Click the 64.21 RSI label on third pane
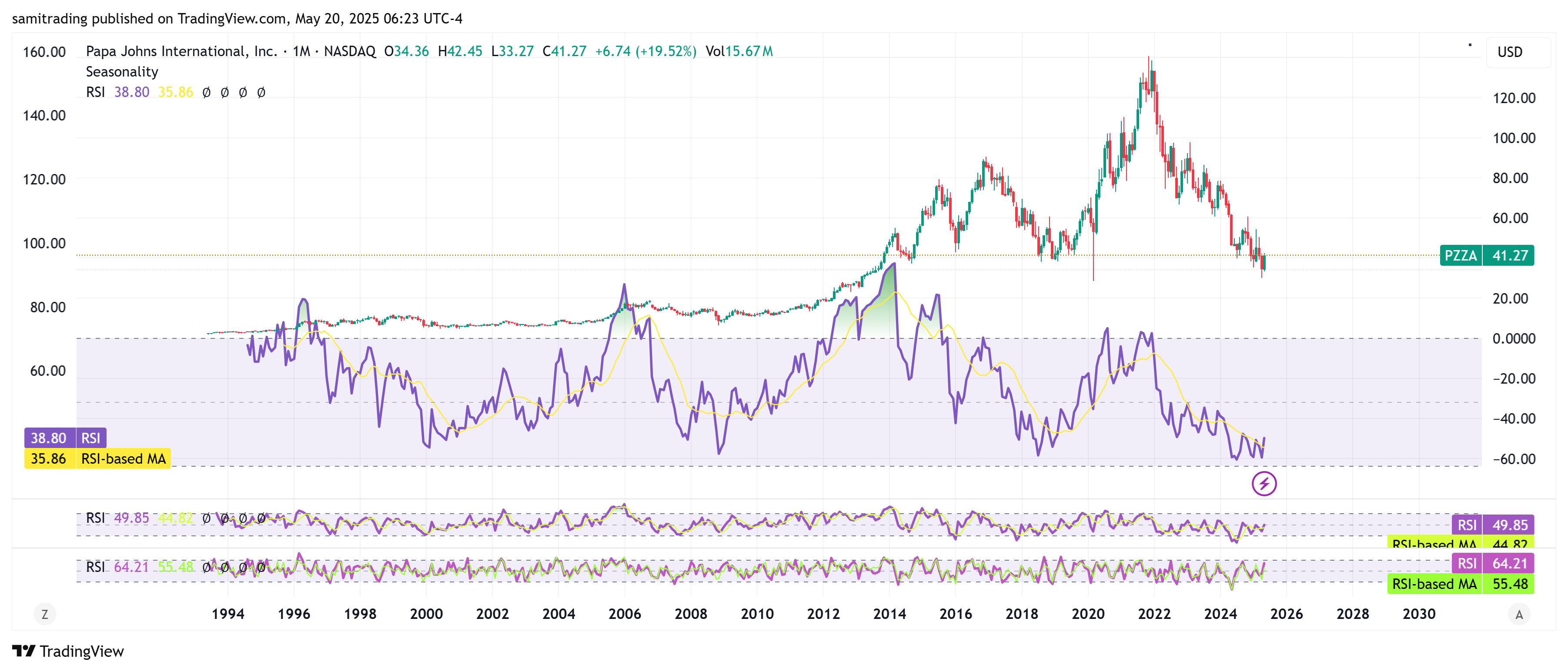The image size is (1568, 672). pos(1492,564)
